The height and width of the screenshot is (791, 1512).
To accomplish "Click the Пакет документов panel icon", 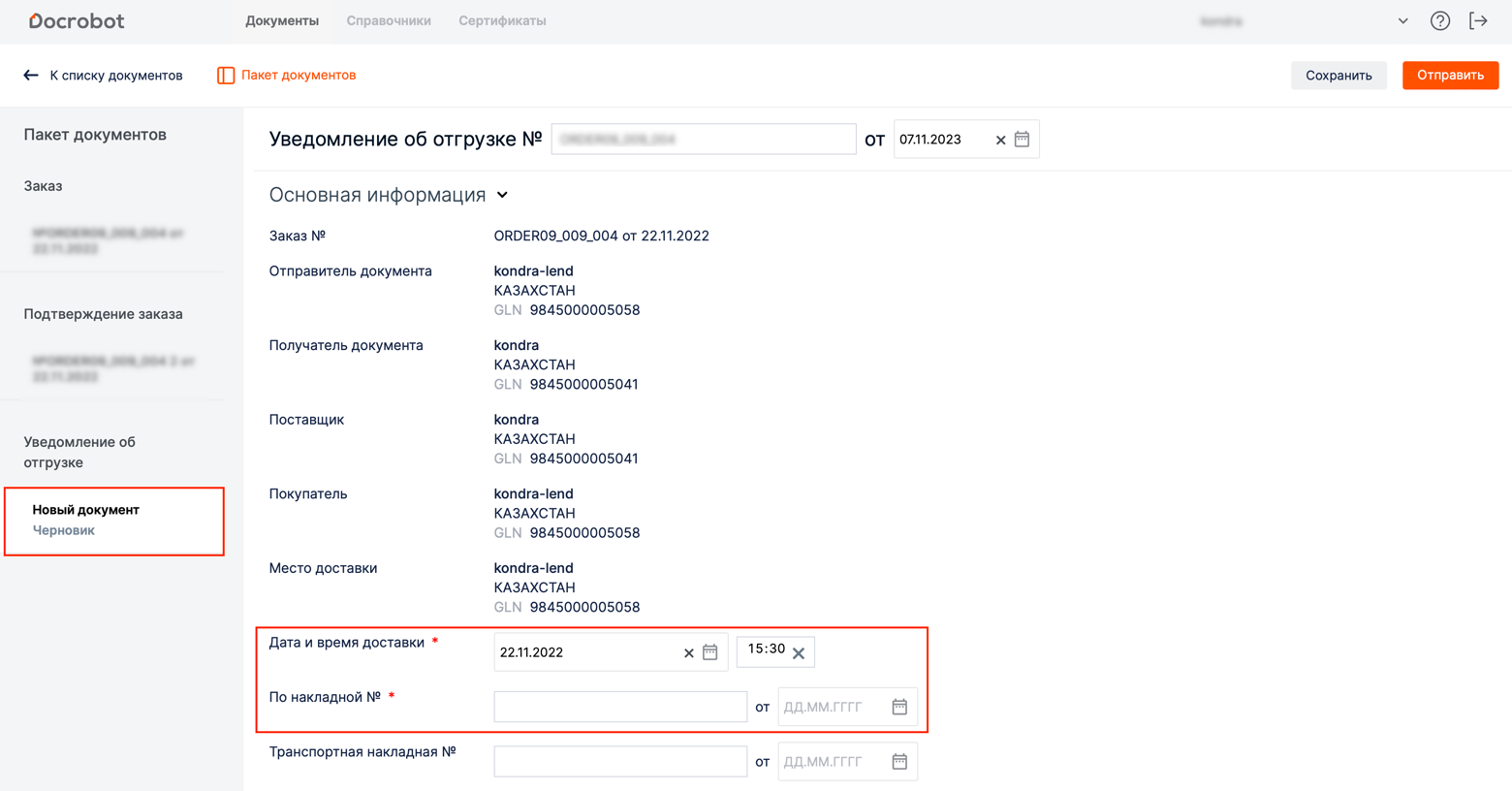I will point(226,76).
